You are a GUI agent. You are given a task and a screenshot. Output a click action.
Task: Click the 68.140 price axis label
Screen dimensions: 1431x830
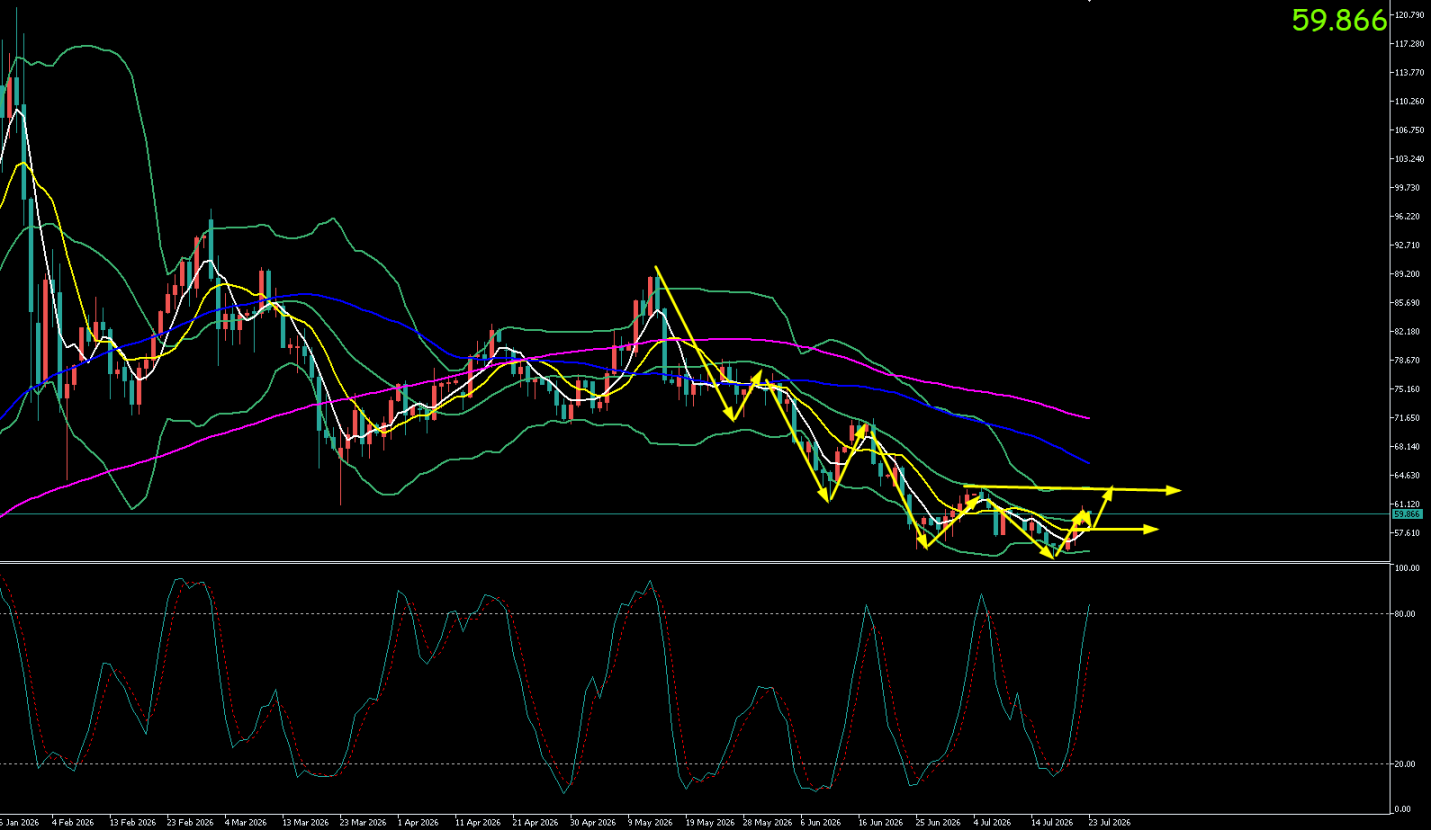[1408, 446]
